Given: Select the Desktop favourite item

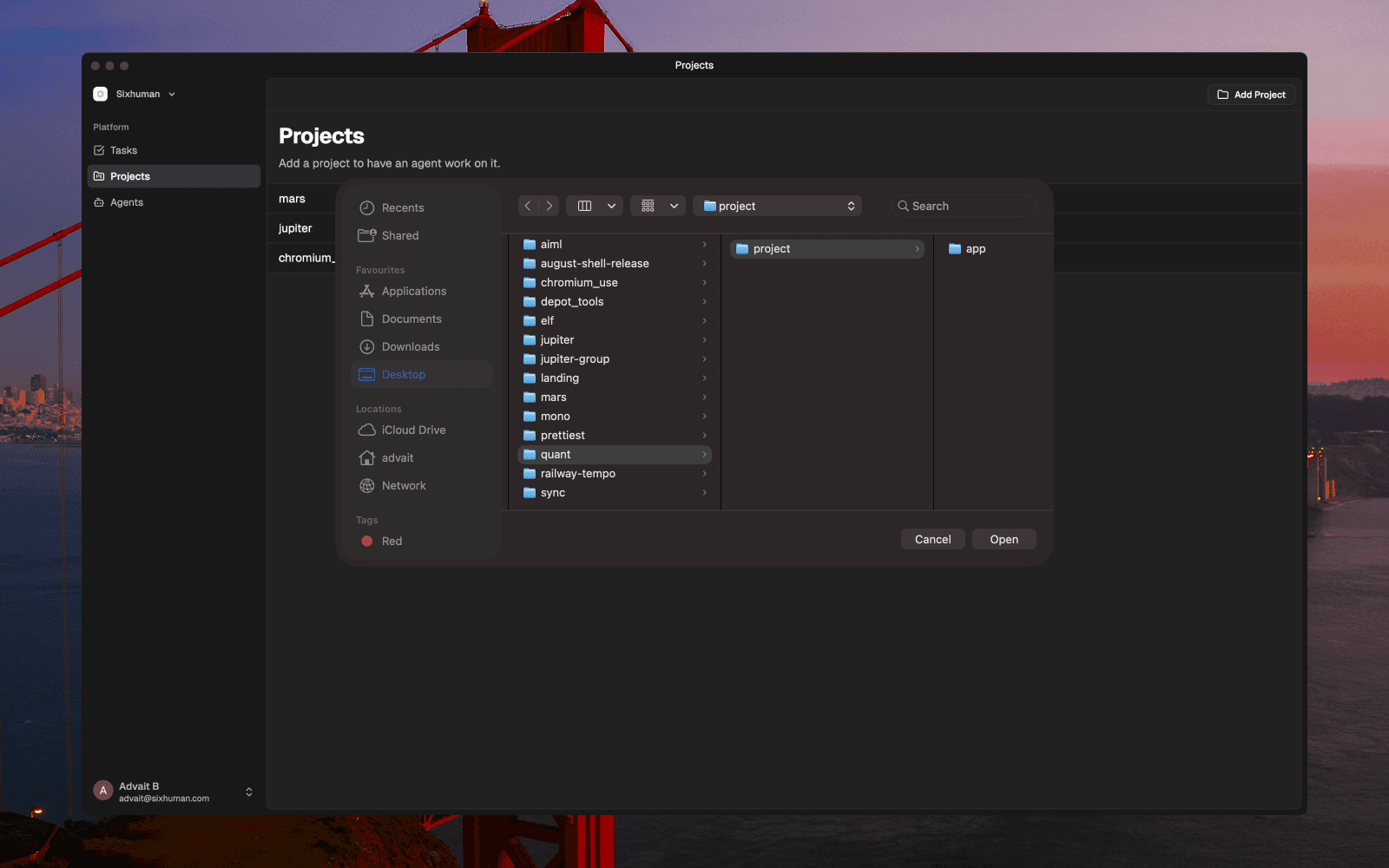Looking at the screenshot, I should click(404, 374).
